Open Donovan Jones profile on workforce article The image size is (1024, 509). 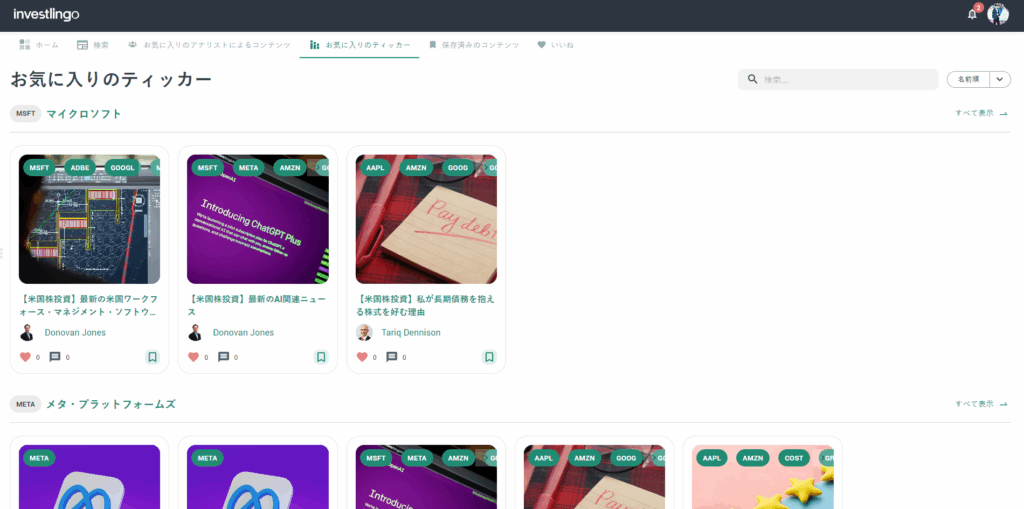75,333
